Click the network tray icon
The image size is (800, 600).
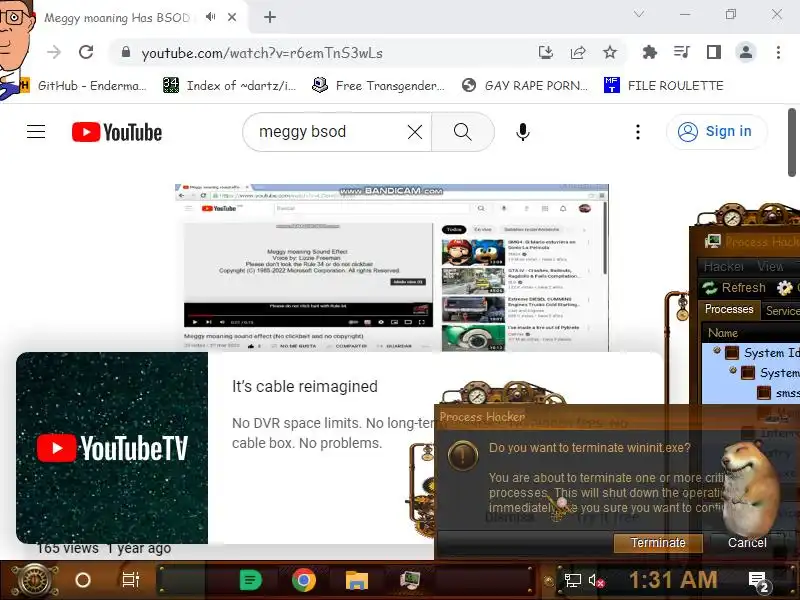(572, 580)
